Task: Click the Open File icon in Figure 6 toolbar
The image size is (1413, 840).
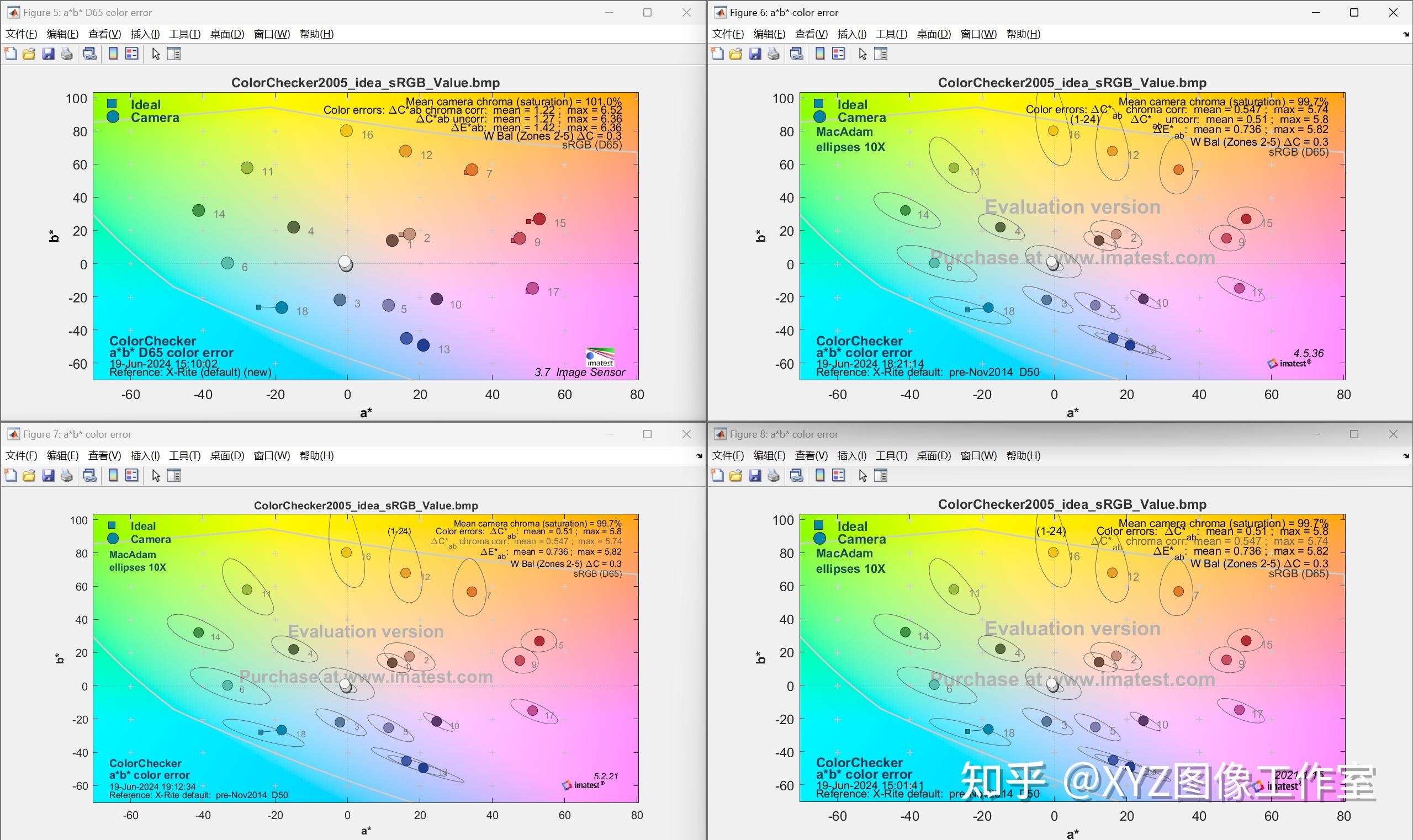Action: pyautogui.click(x=736, y=54)
